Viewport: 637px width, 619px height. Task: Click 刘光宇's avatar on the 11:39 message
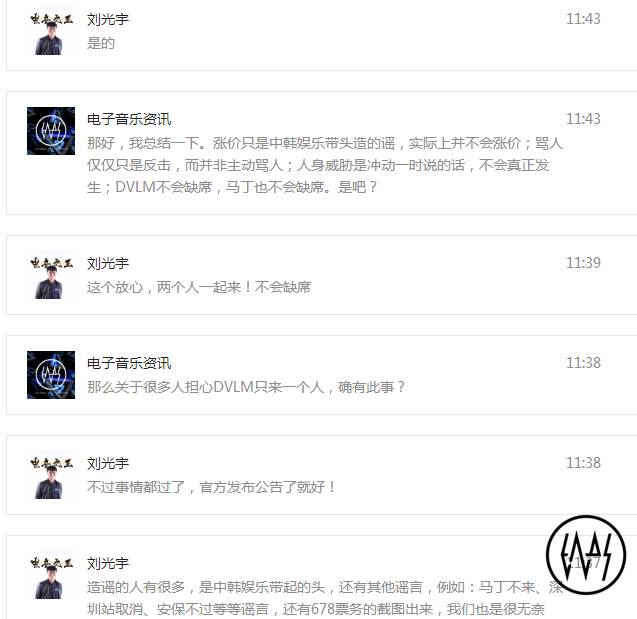51,275
